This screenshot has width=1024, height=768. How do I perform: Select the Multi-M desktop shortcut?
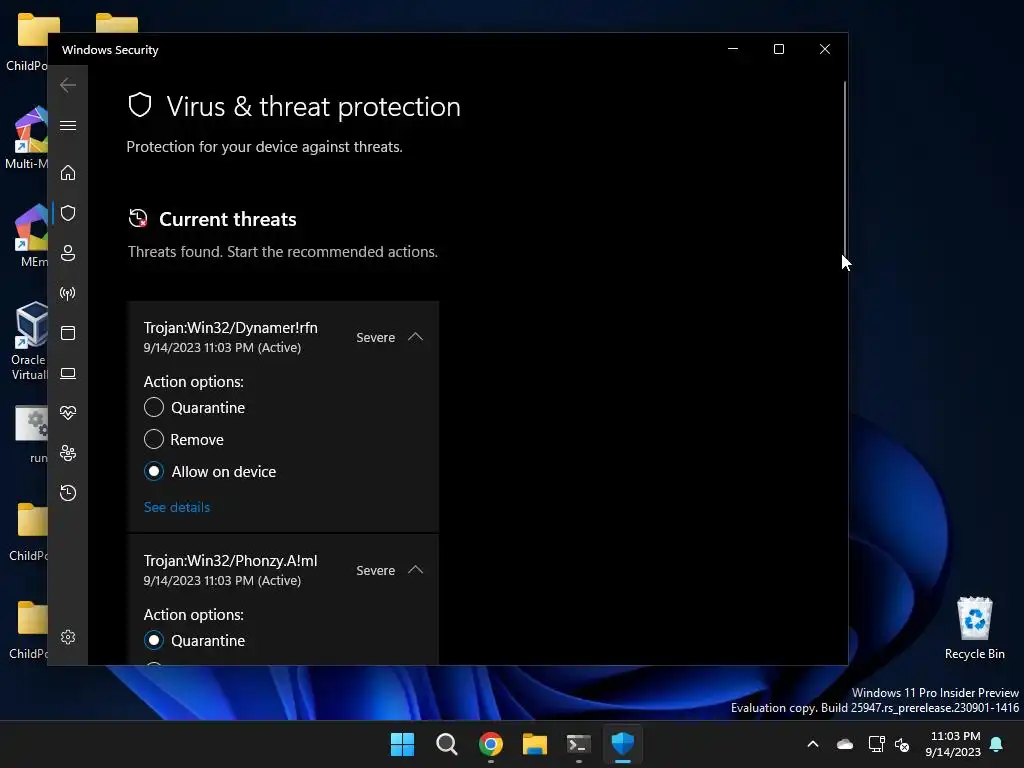coord(27,138)
